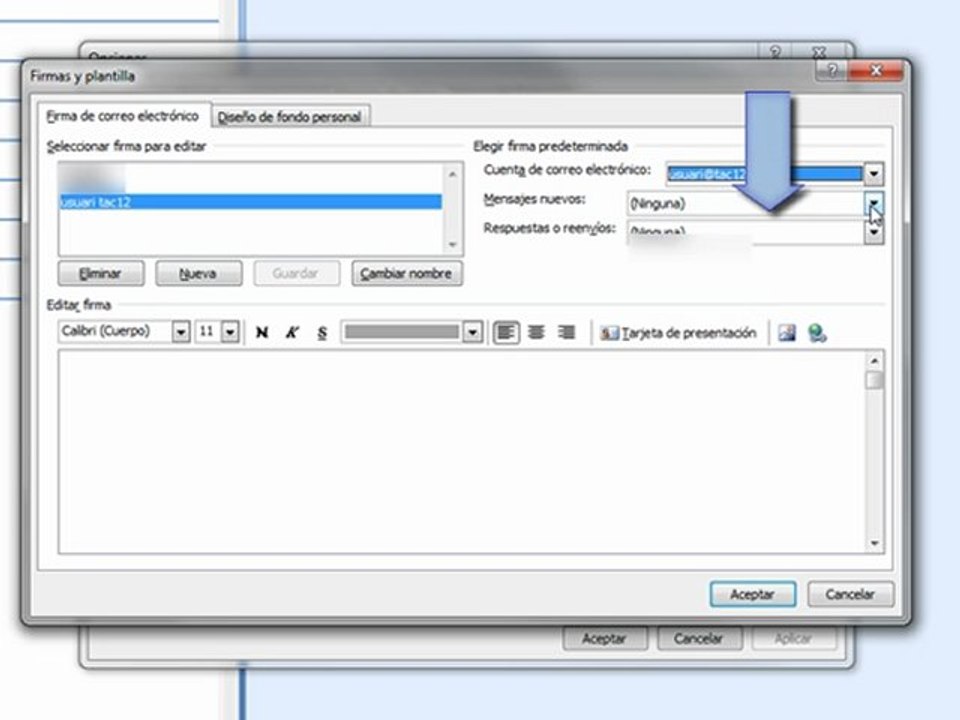This screenshot has width=960, height=720.
Task: Click scroll down arrow of signature list
Action: point(453,245)
